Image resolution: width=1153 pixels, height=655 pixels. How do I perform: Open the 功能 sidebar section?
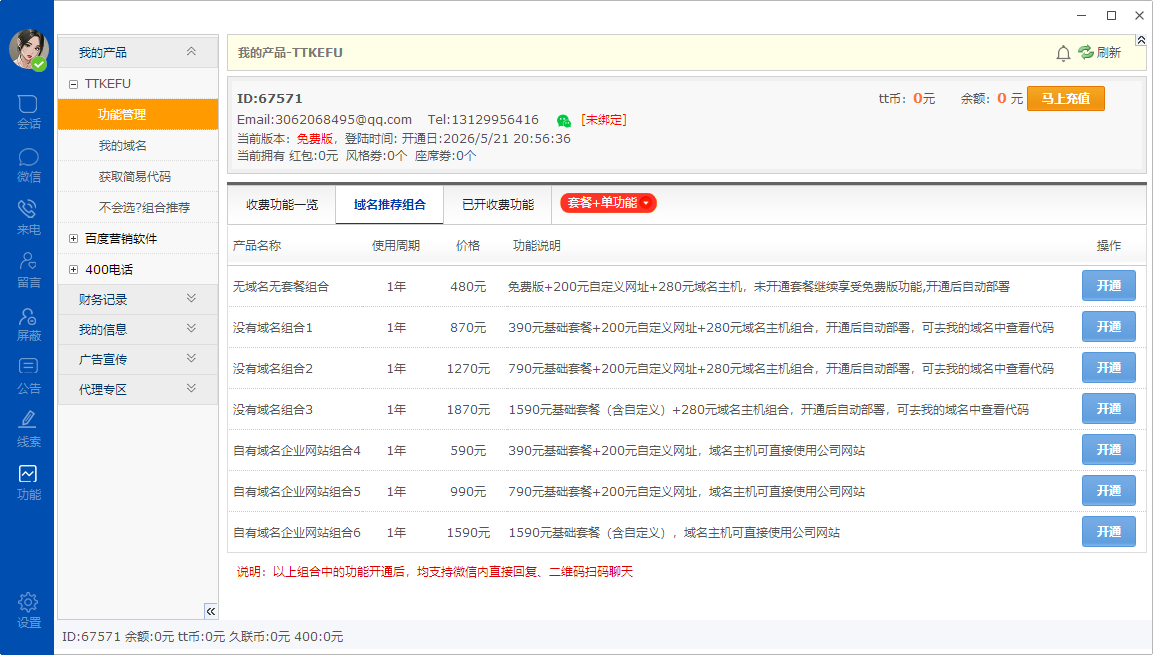point(28,483)
